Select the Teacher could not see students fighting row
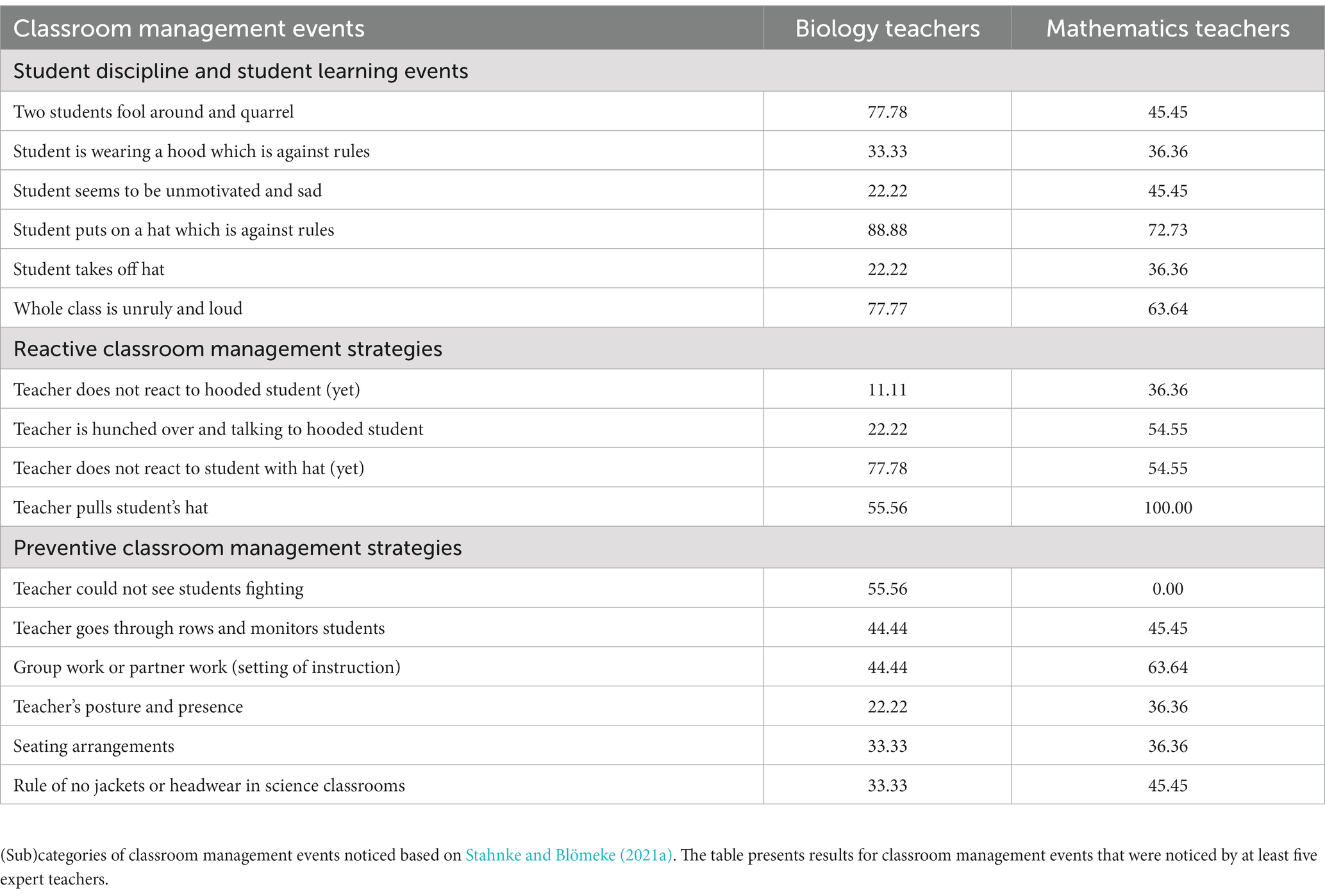1325x896 pixels. point(662,588)
